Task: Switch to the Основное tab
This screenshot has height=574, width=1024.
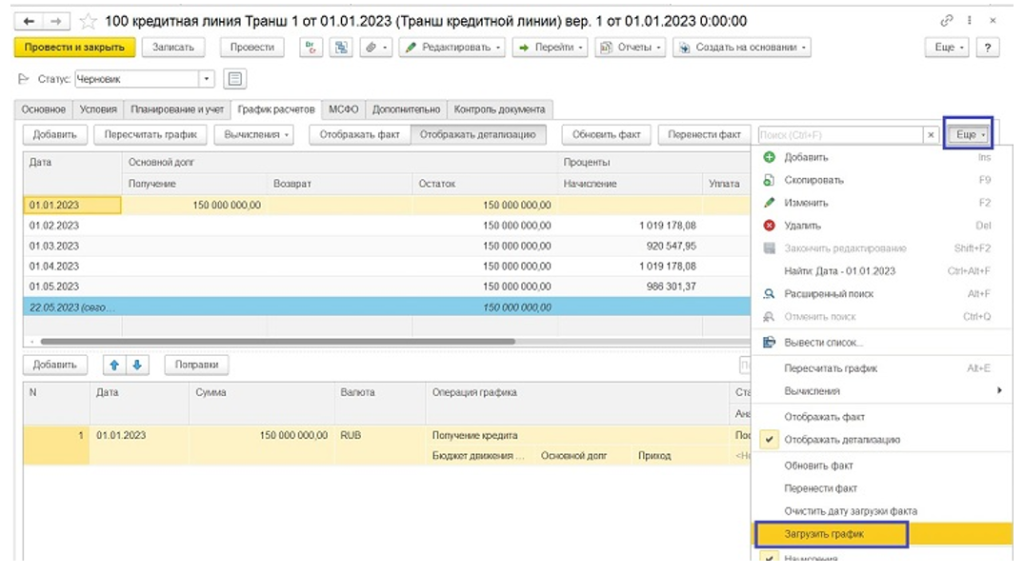Action: [x=44, y=110]
